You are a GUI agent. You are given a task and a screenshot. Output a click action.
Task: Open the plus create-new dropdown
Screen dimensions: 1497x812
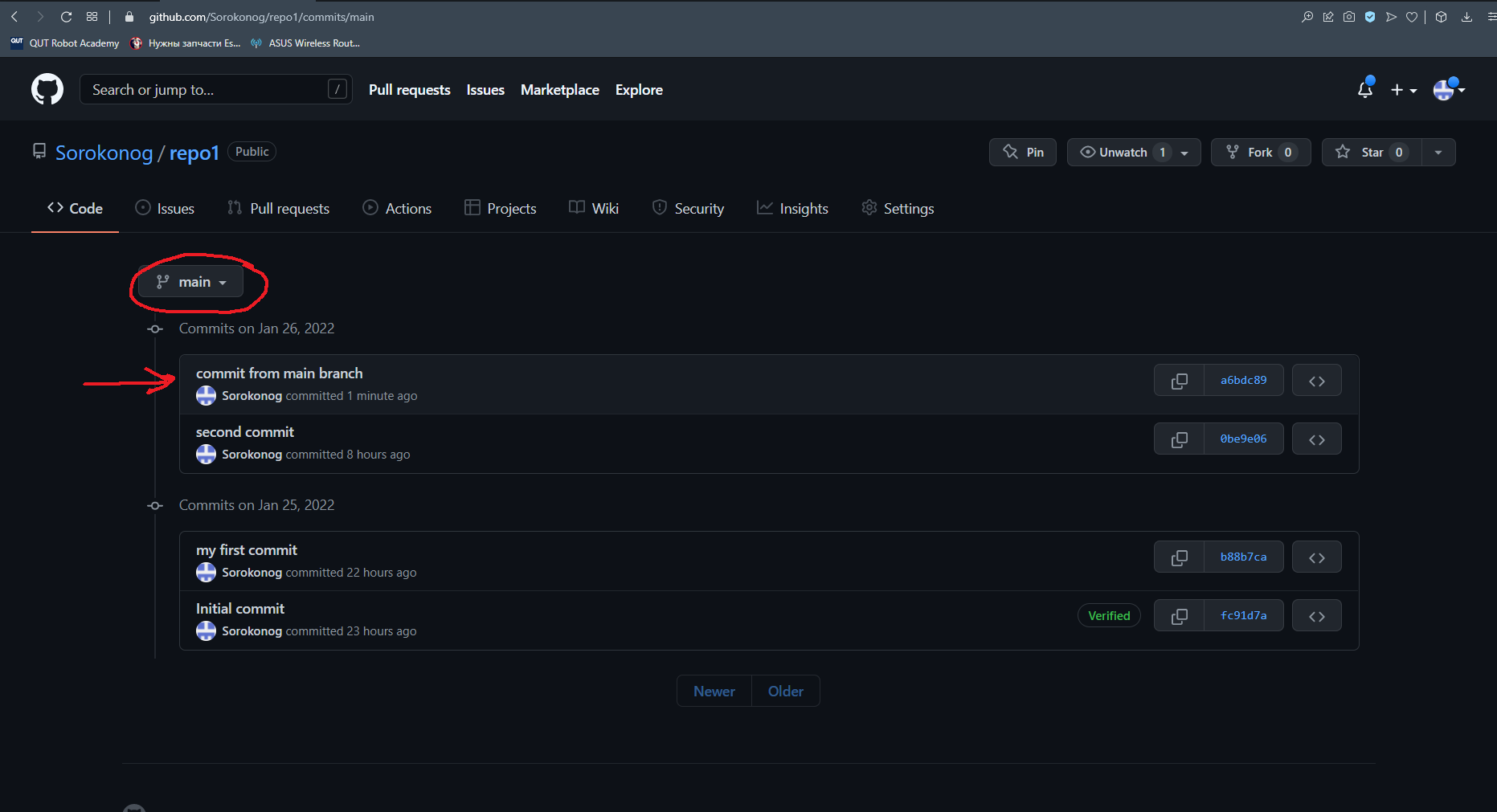tap(1403, 90)
